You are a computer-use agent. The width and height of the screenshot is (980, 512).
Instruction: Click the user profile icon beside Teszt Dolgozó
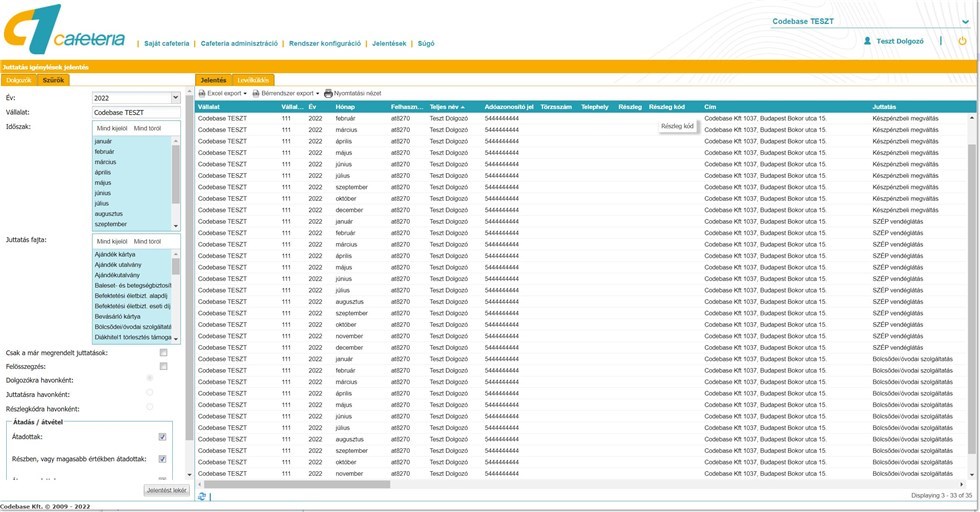click(x=867, y=41)
